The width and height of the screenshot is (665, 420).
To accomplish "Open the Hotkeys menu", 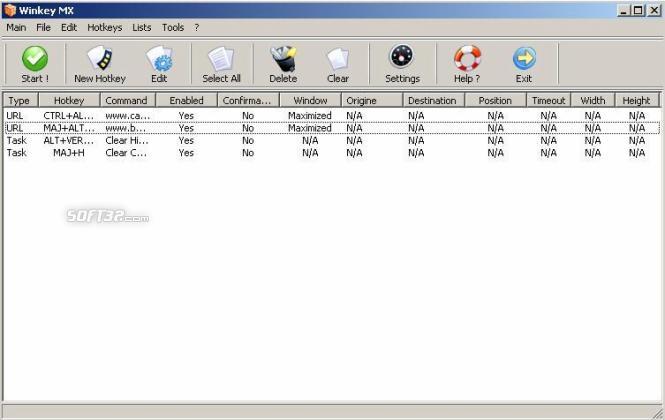I will tap(104, 28).
